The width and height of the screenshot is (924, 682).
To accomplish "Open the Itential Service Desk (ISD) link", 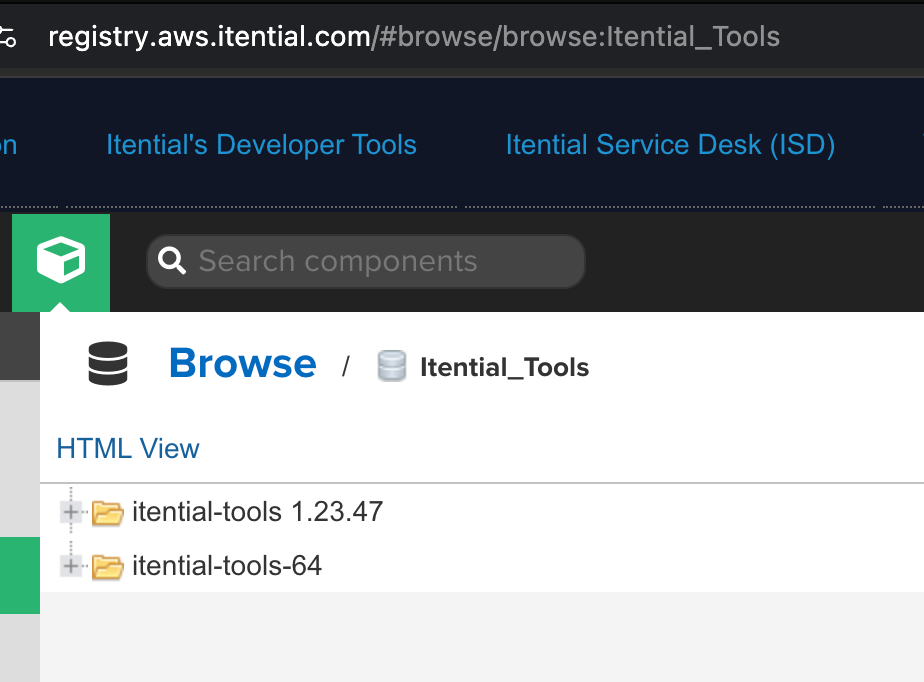I will point(669,145).
